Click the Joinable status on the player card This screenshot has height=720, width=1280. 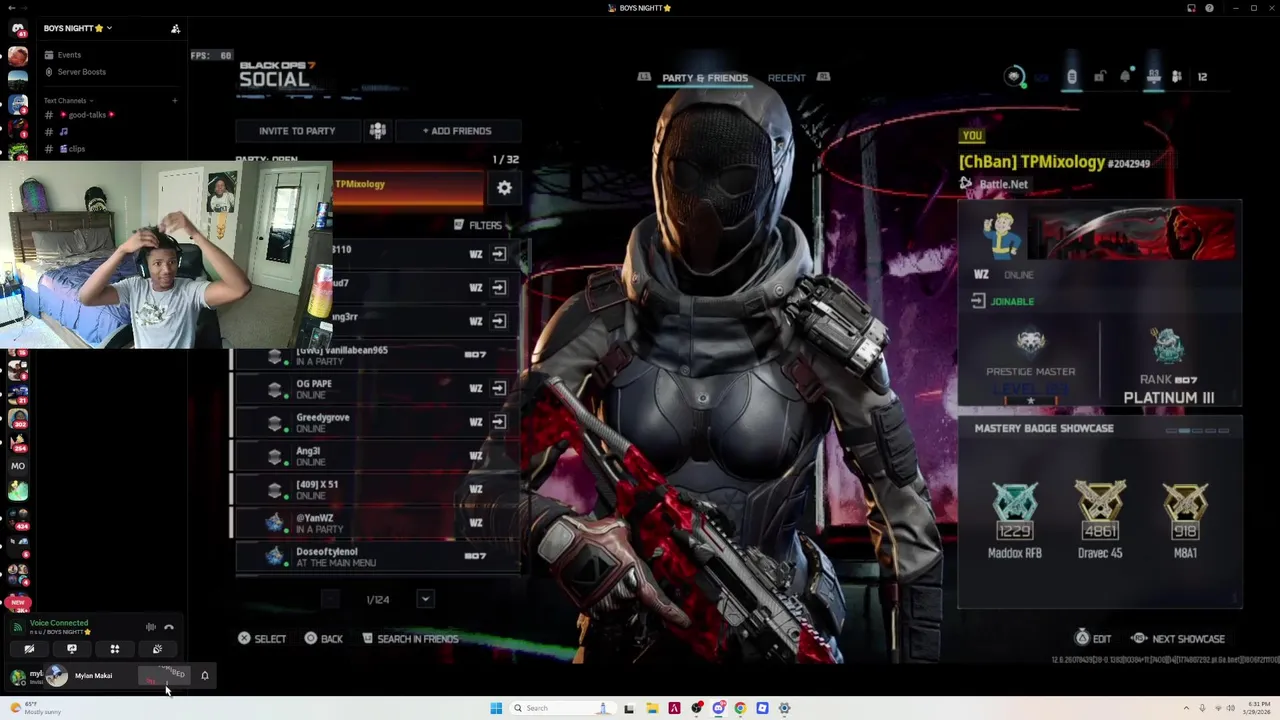1004,301
